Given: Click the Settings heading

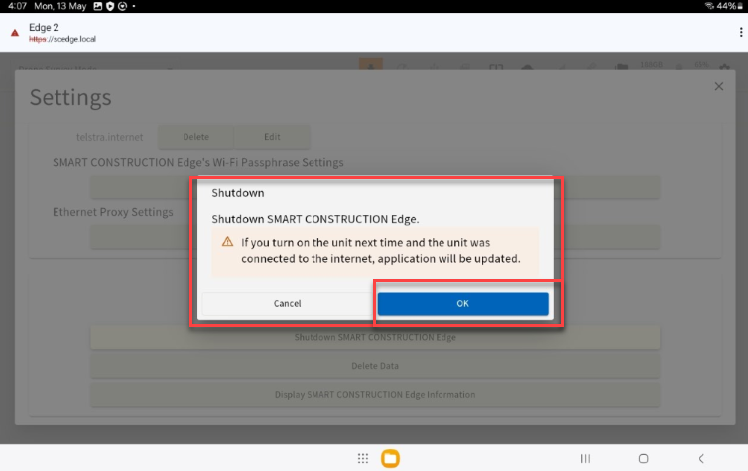Looking at the screenshot, I should pyautogui.click(x=71, y=97).
